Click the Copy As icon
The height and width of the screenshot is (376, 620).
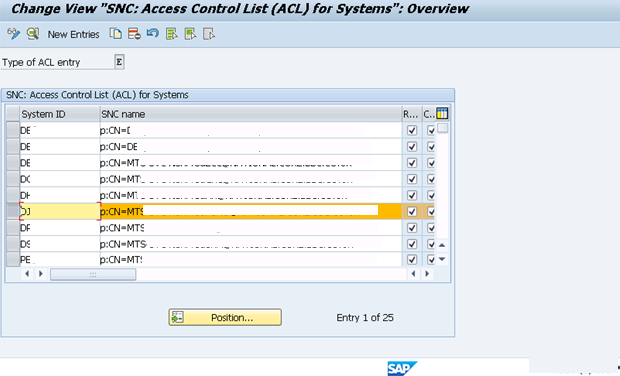click(x=115, y=34)
